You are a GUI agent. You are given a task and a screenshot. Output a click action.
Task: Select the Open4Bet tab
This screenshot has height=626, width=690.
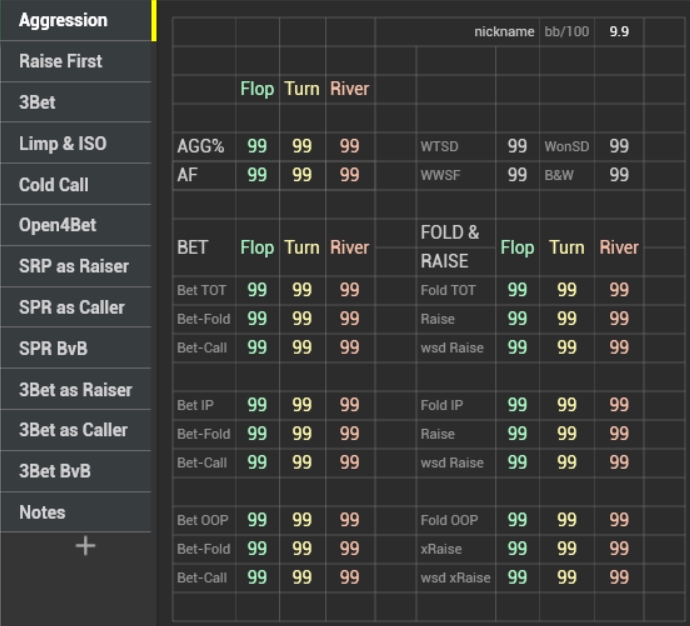(x=58, y=225)
